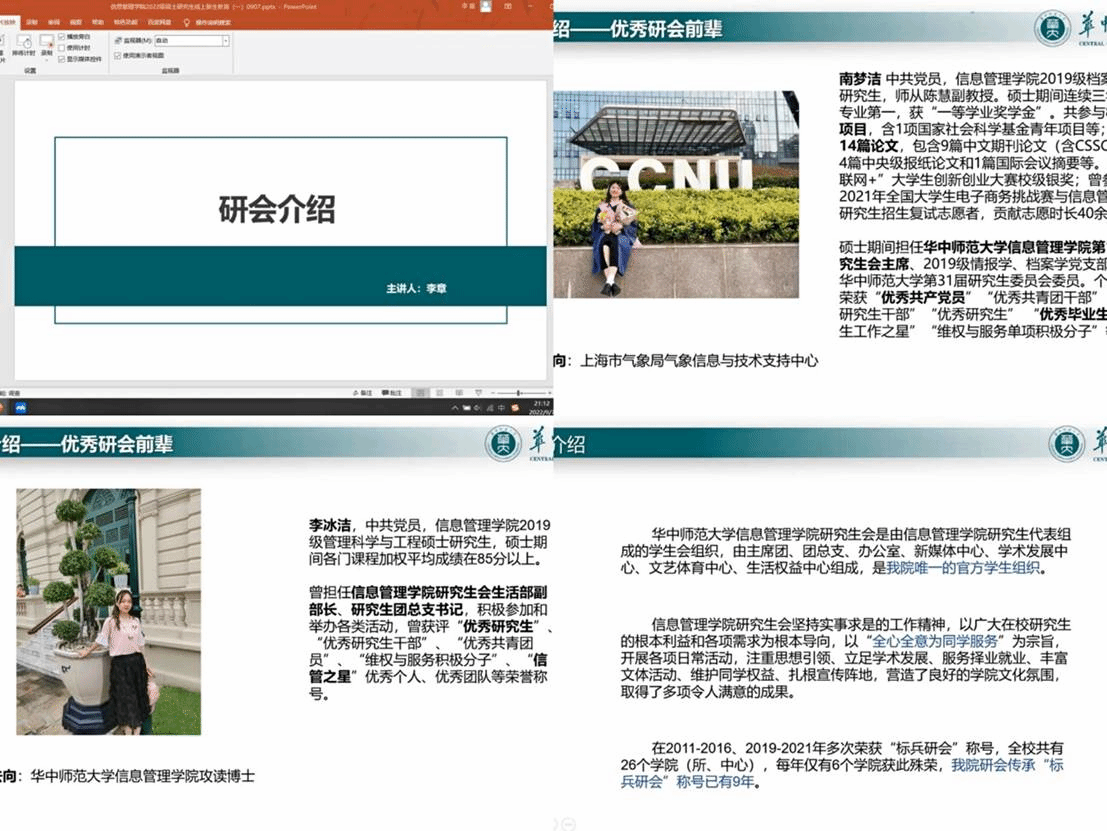
Task: Click the user account avatar in title bar
Action: 485,6
